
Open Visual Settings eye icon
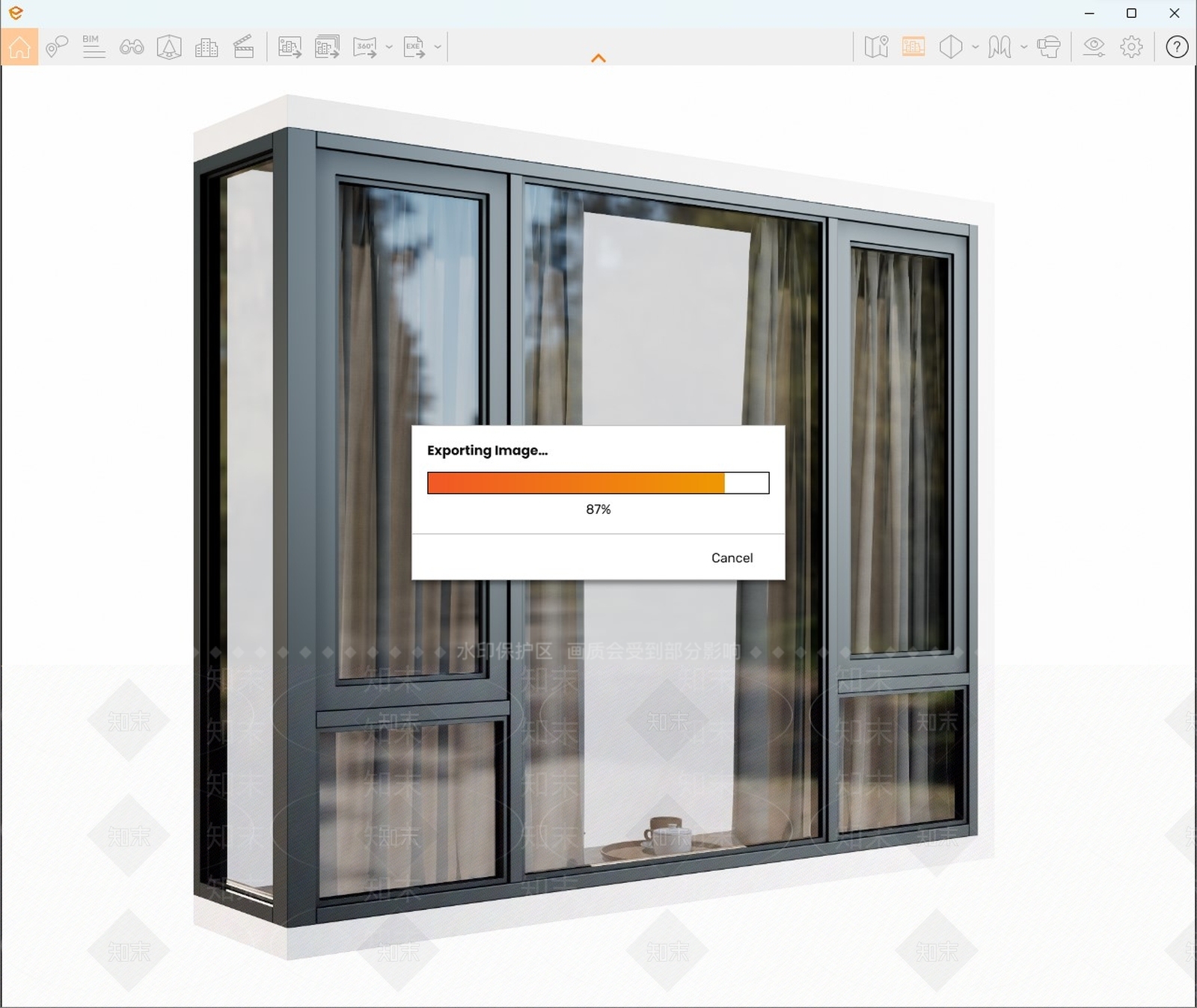click(1094, 47)
